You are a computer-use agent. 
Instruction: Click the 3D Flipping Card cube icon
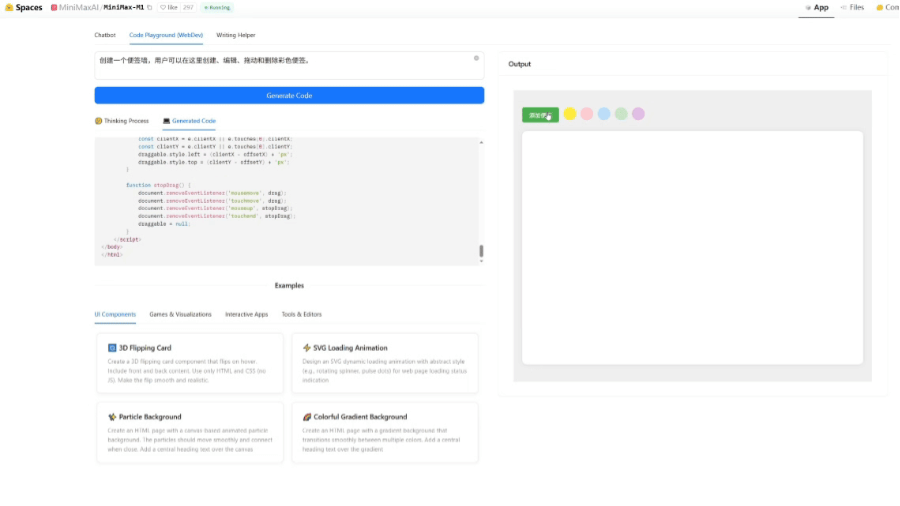pyautogui.click(x=112, y=348)
